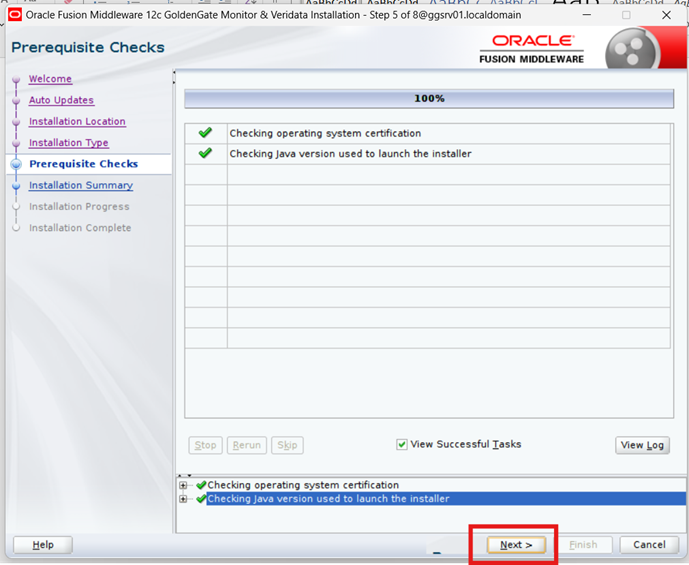689x565 pixels.
Task: Open the Installation Type step
Action: [x=68, y=143]
